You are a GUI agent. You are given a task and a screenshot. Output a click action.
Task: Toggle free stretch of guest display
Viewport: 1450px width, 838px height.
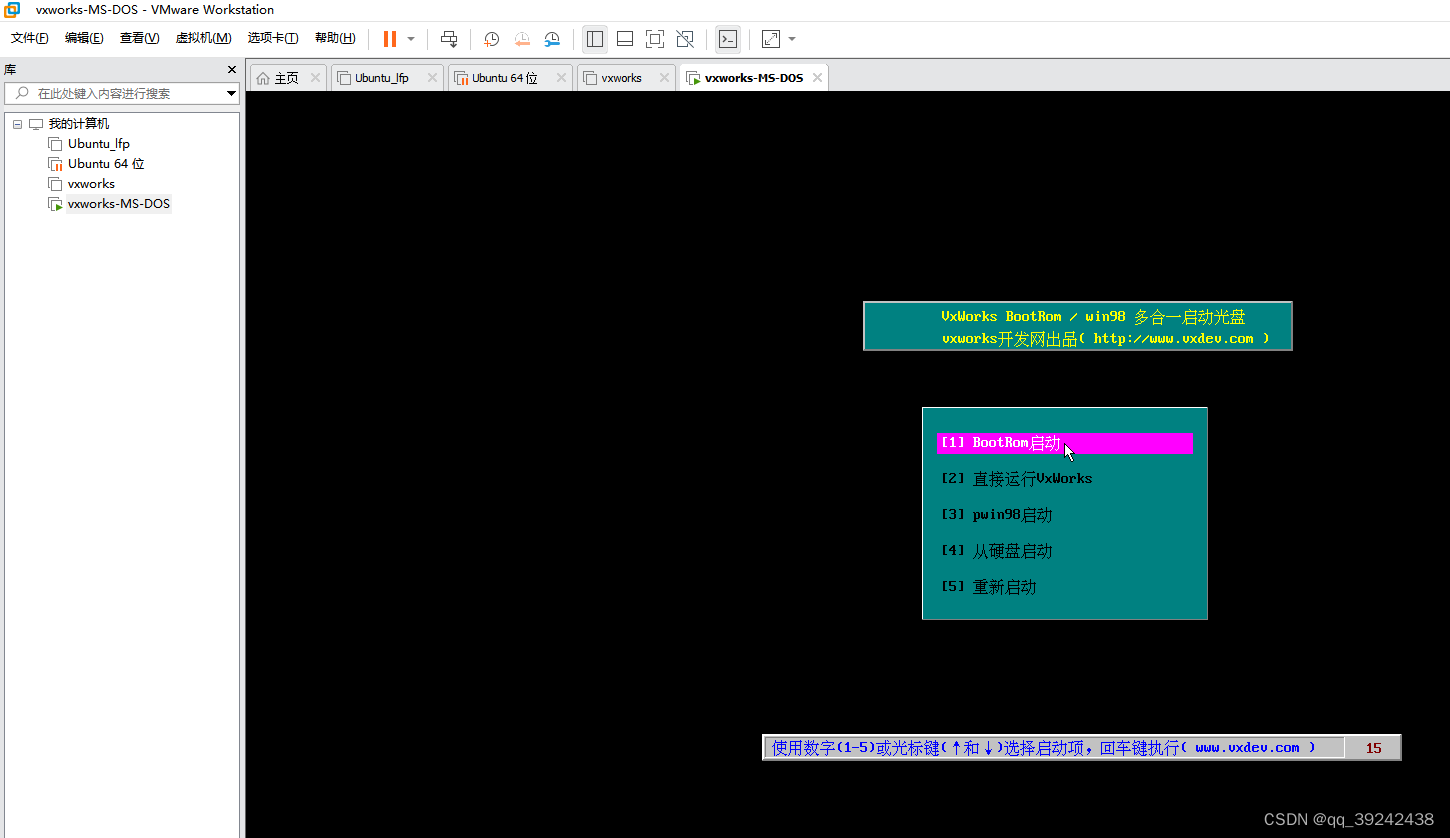[x=770, y=38]
